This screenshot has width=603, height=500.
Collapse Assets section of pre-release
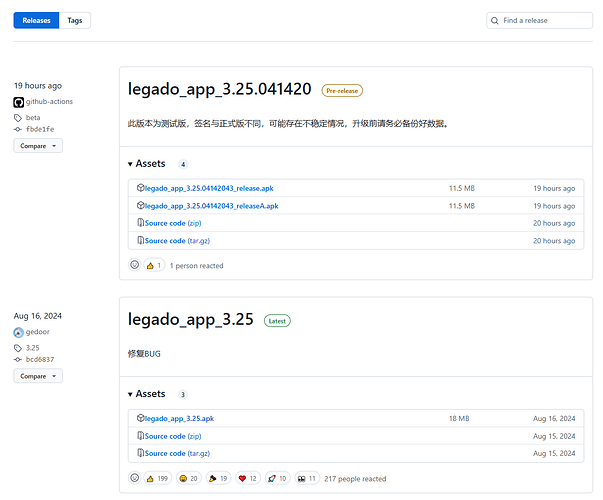click(147, 164)
